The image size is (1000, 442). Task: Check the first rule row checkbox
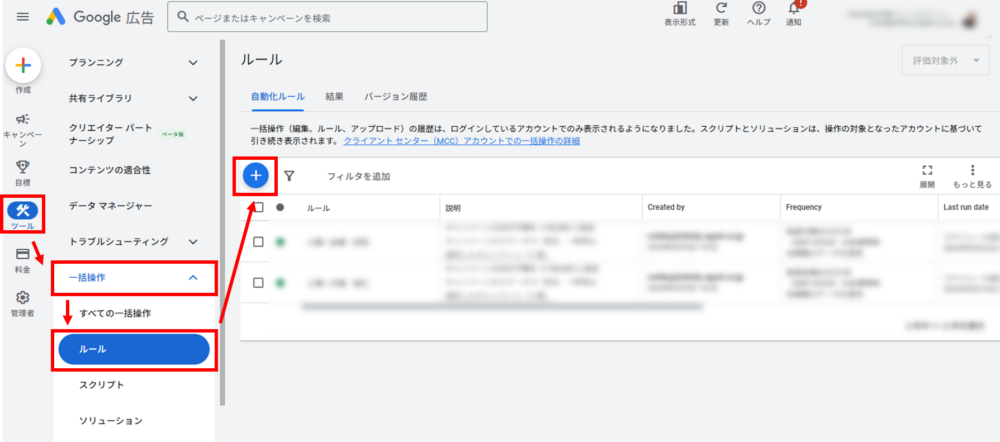(x=258, y=242)
